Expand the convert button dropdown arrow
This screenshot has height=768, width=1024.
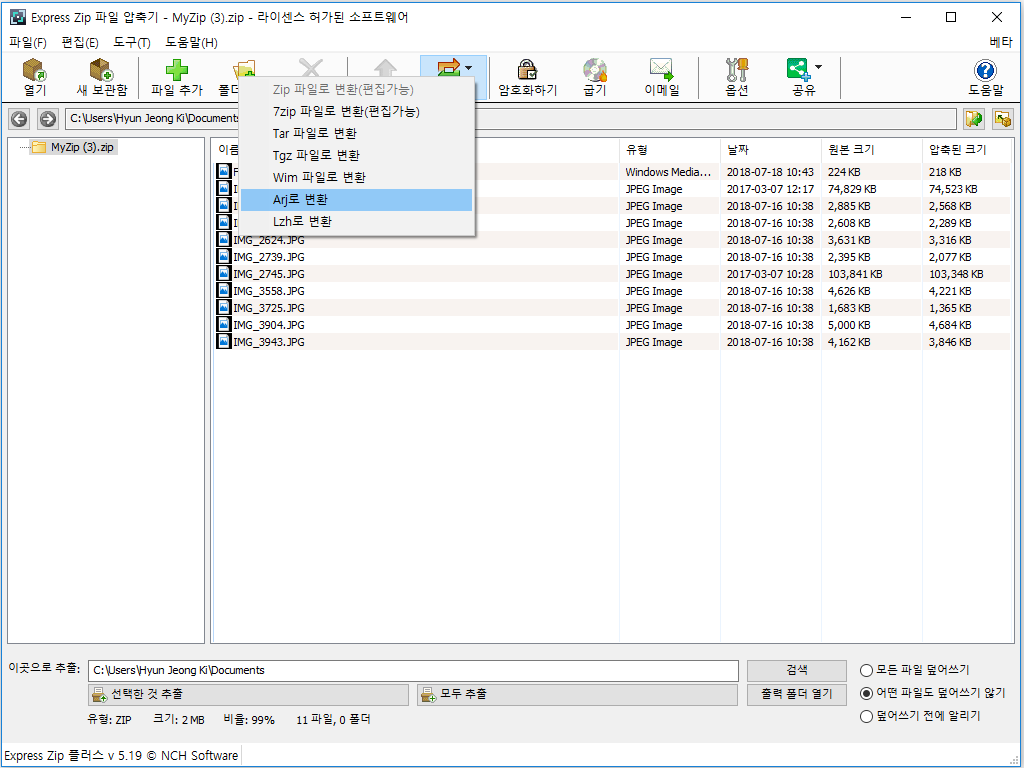point(469,67)
